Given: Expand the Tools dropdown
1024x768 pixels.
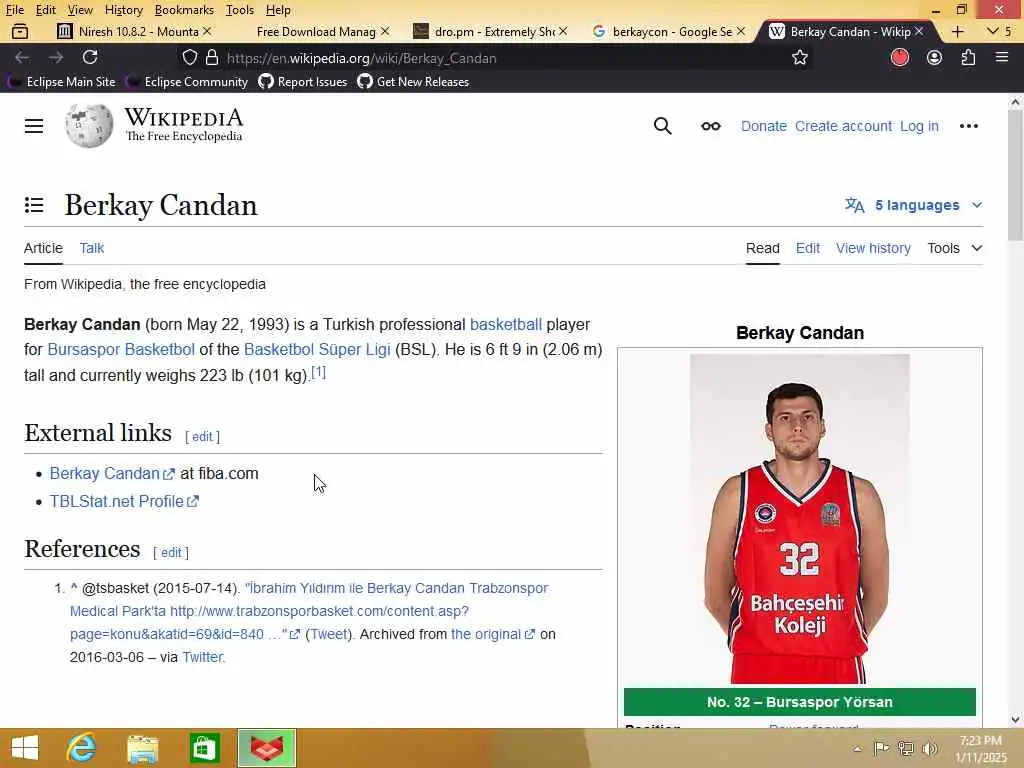Looking at the screenshot, I should pyautogui.click(x=955, y=248).
